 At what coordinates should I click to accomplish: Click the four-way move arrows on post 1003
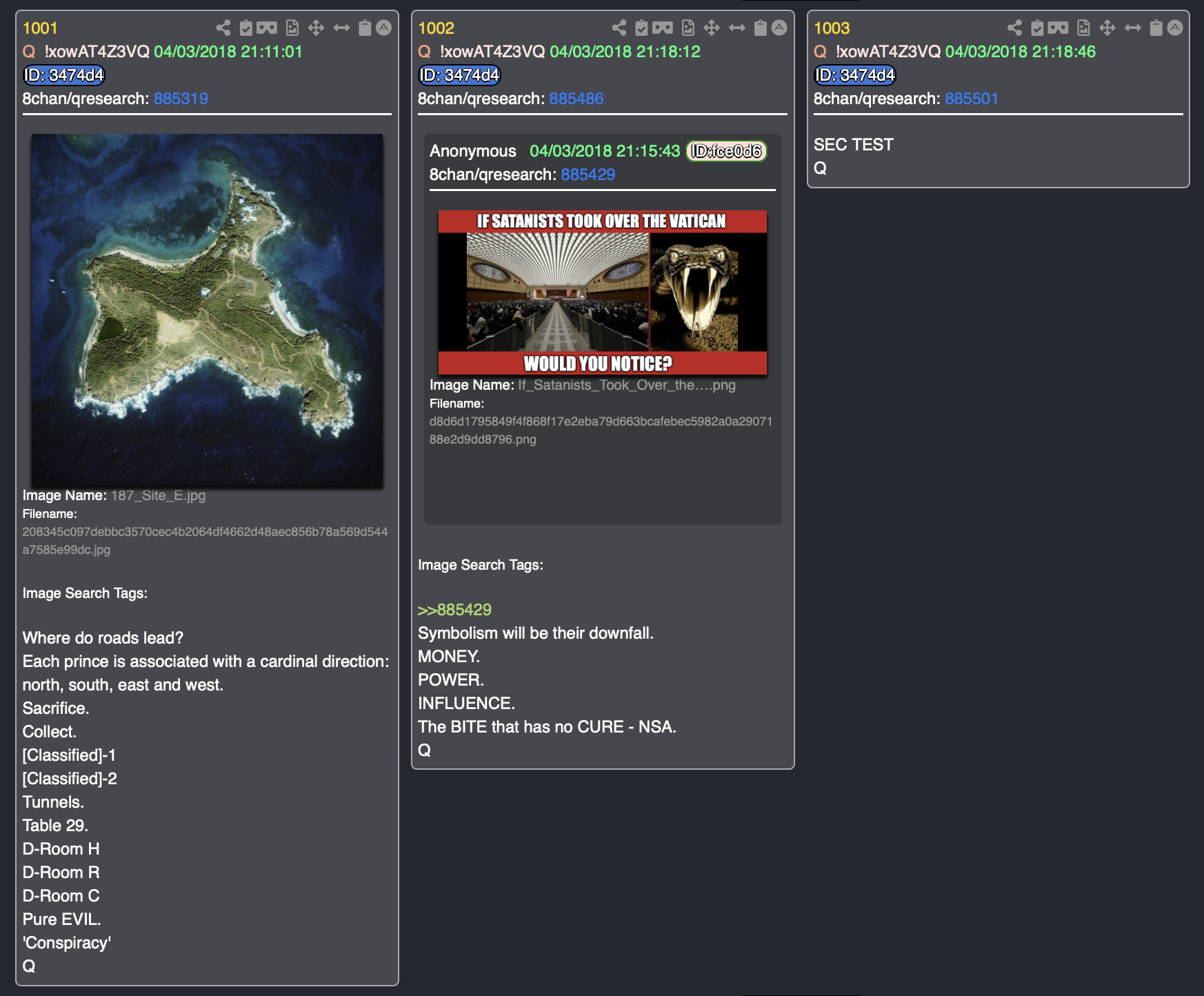pos(1107,28)
